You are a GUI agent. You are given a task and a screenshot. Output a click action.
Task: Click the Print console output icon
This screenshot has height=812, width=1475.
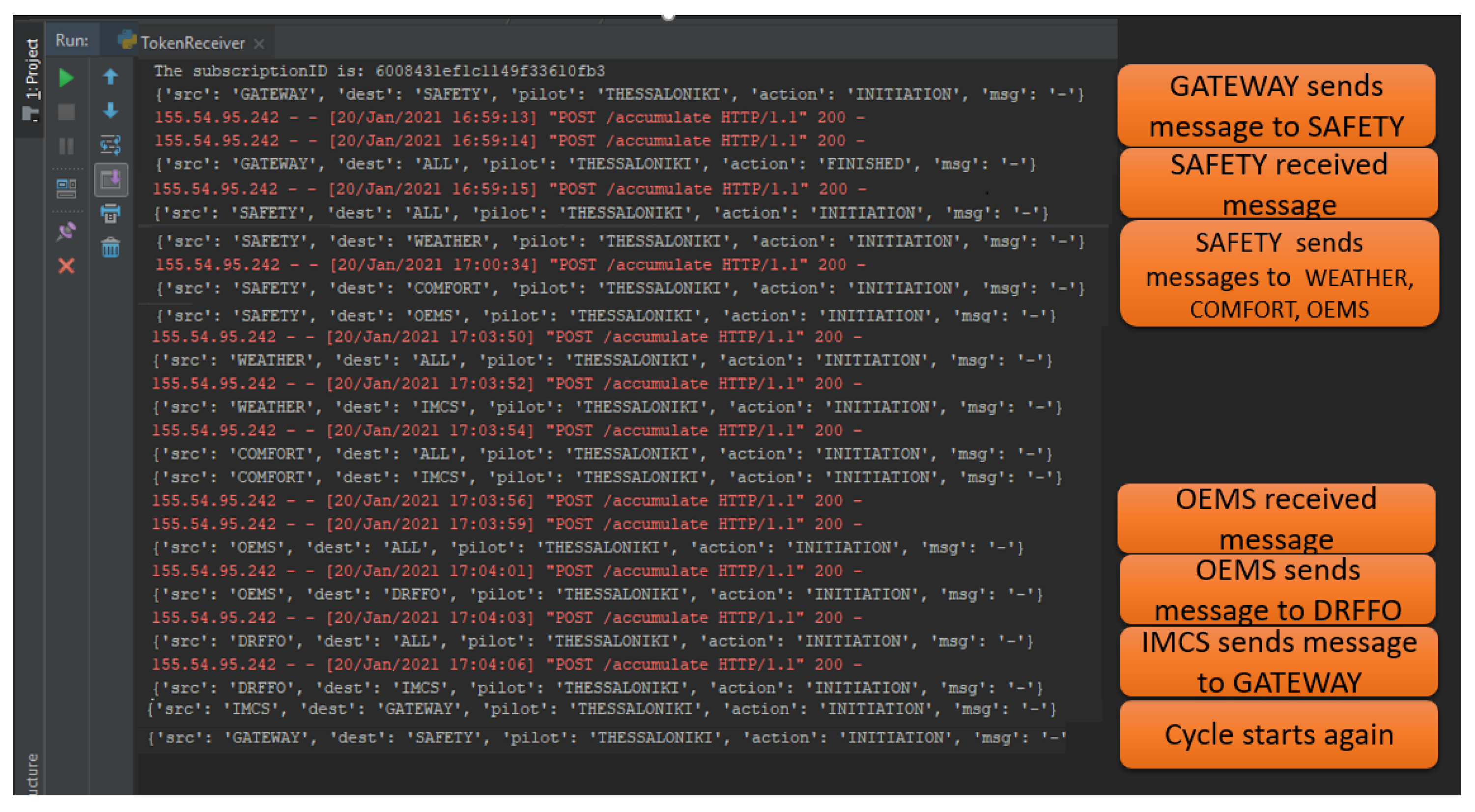tap(111, 214)
